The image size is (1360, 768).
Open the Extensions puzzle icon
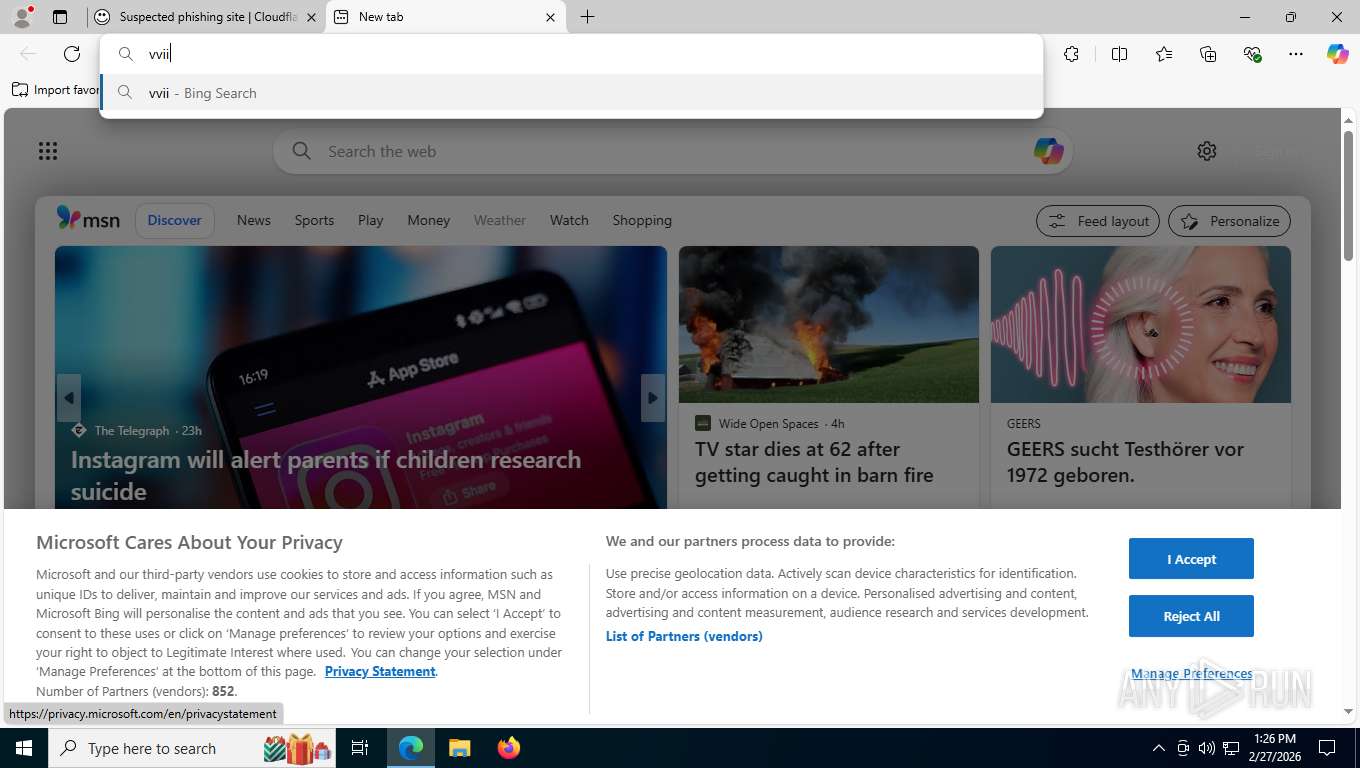click(x=1071, y=54)
